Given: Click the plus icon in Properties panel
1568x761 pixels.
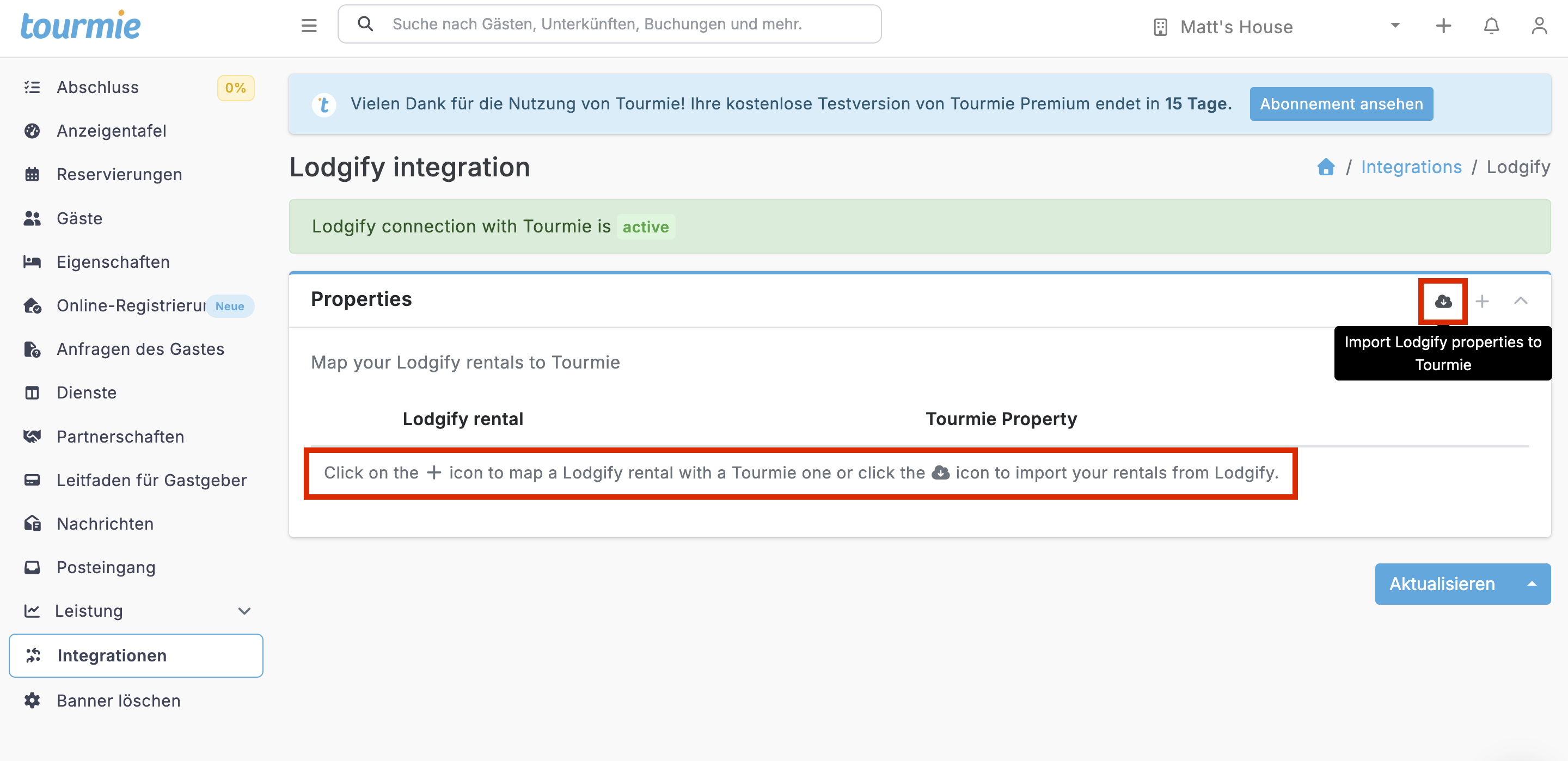Looking at the screenshot, I should tap(1481, 300).
